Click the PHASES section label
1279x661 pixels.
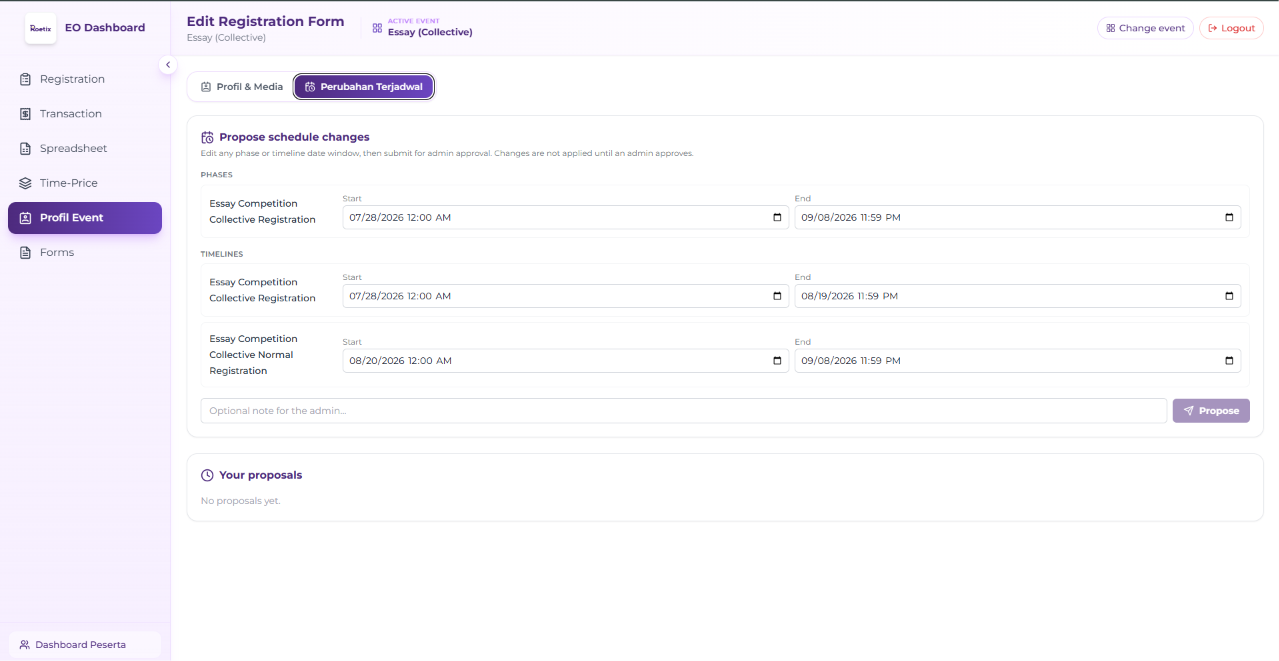click(216, 175)
